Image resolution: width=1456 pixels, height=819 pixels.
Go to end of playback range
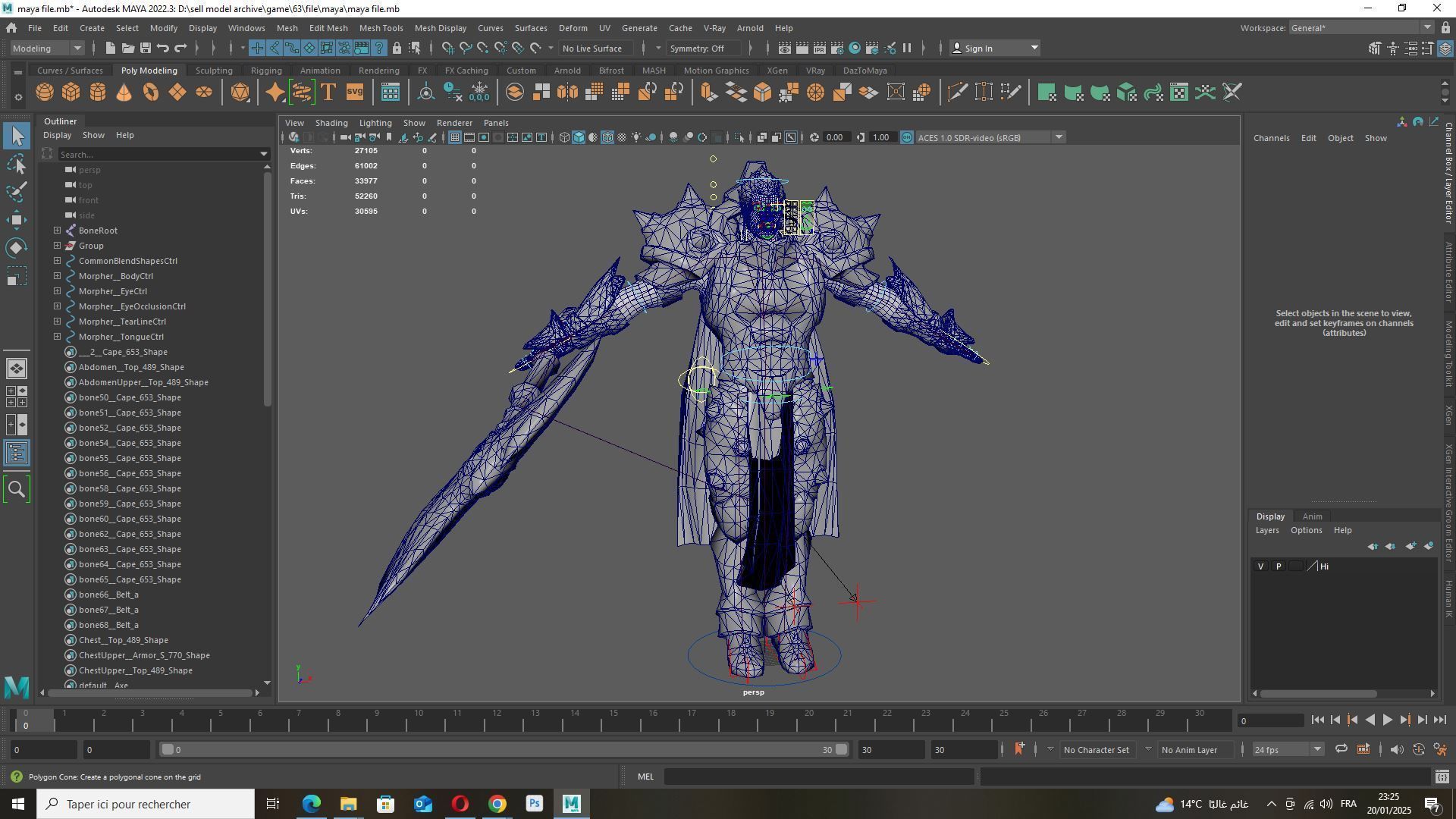point(1440,720)
